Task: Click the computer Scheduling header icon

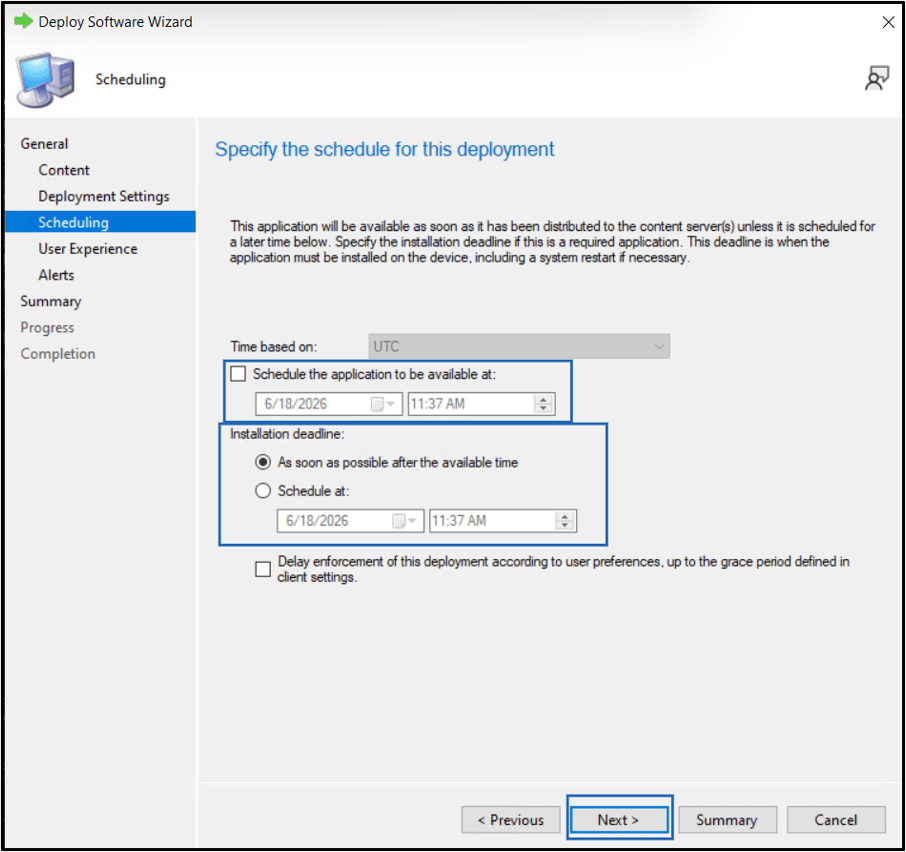Action: tap(46, 80)
